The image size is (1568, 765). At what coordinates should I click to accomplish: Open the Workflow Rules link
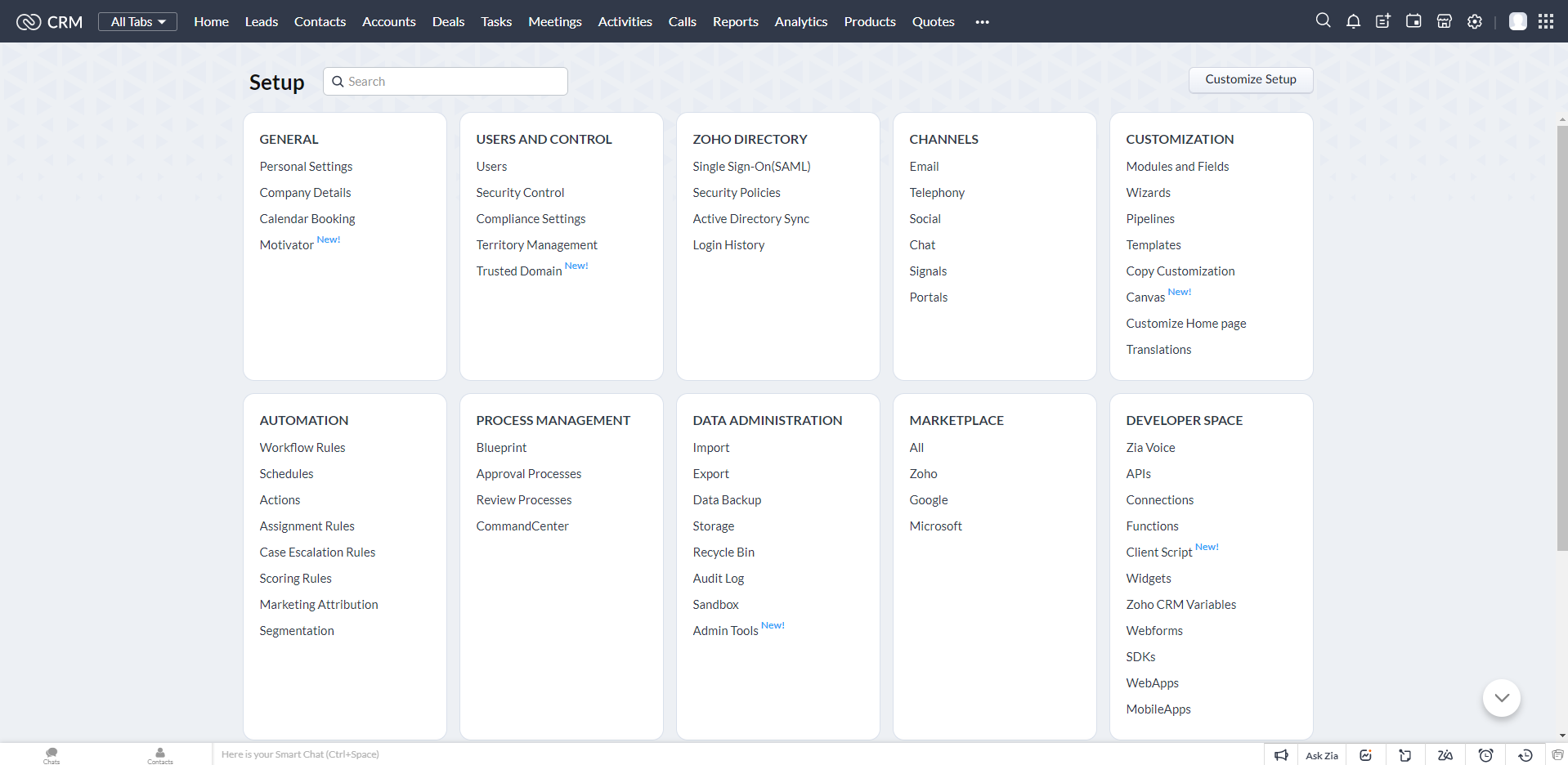(302, 448)
